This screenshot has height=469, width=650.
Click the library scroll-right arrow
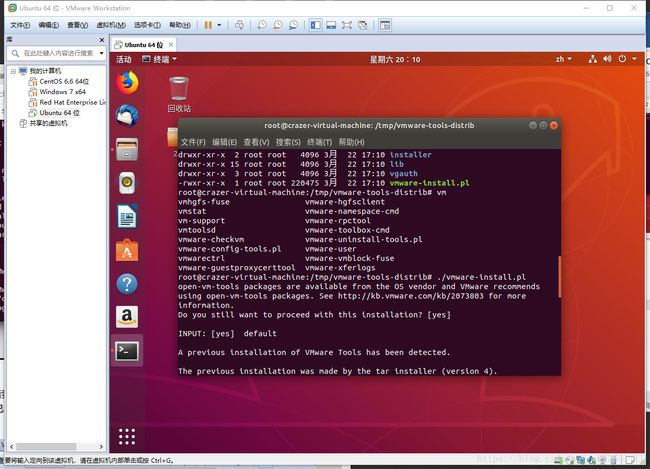(x=101, y=447)
